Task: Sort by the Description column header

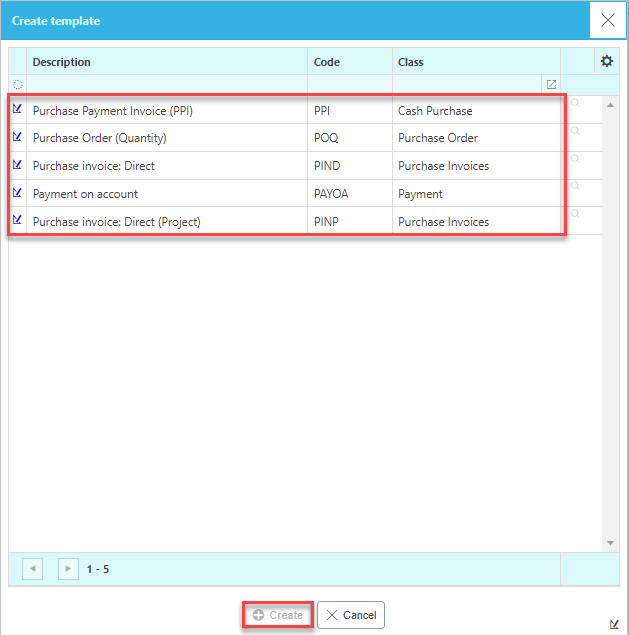Action: pyautogui.click(x=62, y=62)
